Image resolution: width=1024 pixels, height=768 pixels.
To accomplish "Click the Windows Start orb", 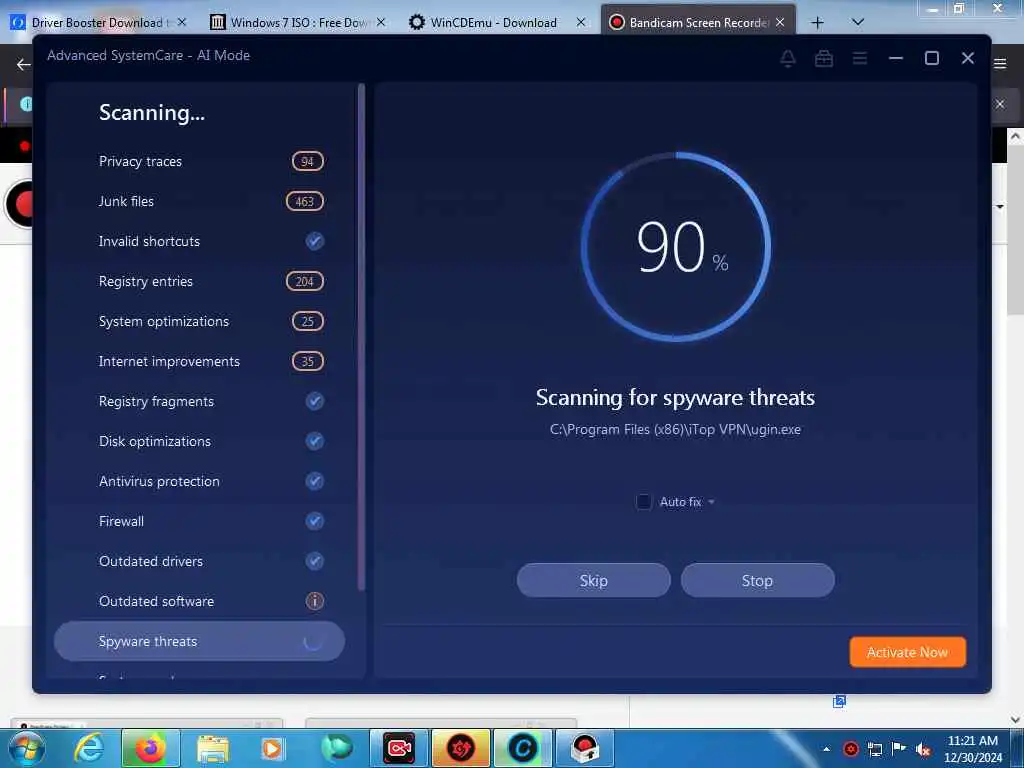I will (27, 748).
